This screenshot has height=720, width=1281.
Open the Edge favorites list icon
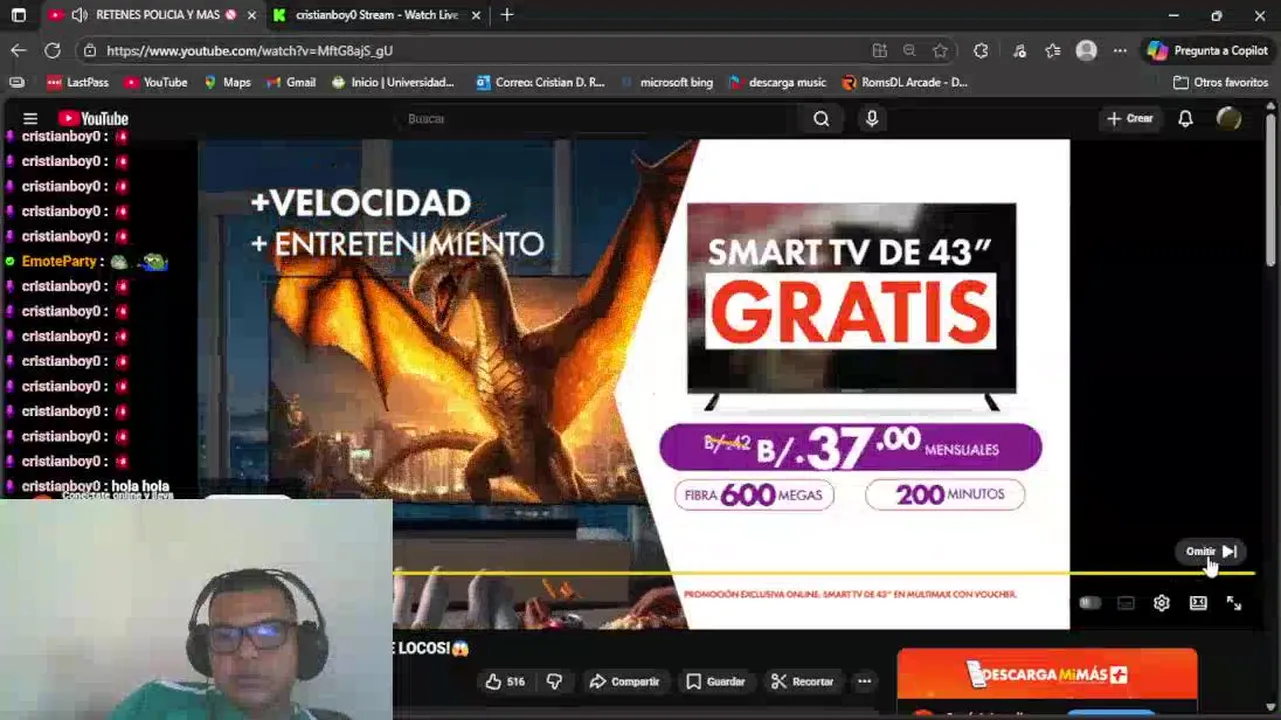pyautogui.click(x=1052, y=50)
